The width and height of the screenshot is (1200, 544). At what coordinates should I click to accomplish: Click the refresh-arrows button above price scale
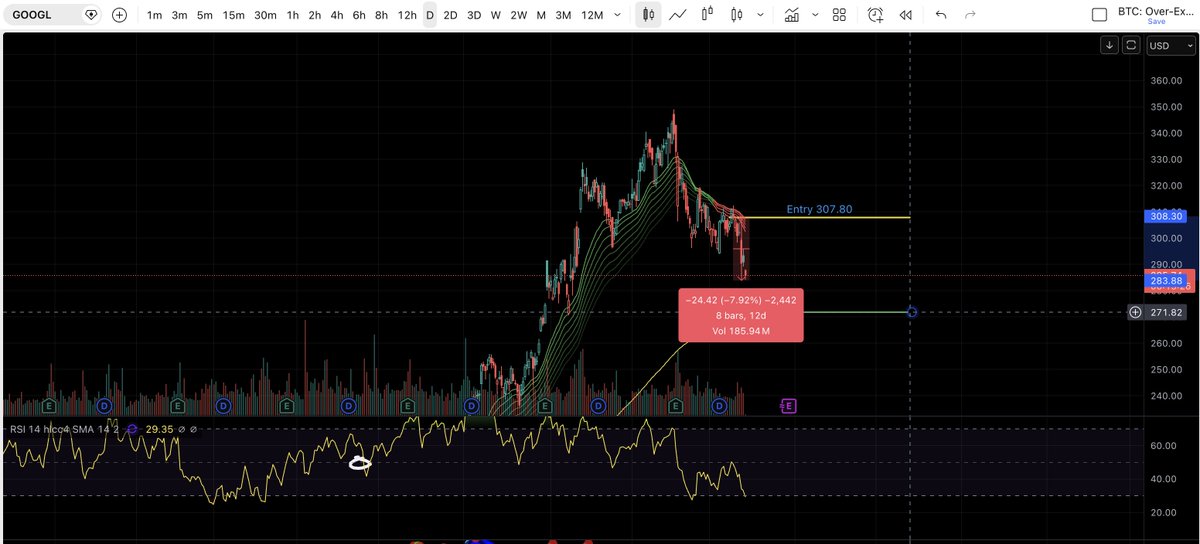(x=1131, y=45)
